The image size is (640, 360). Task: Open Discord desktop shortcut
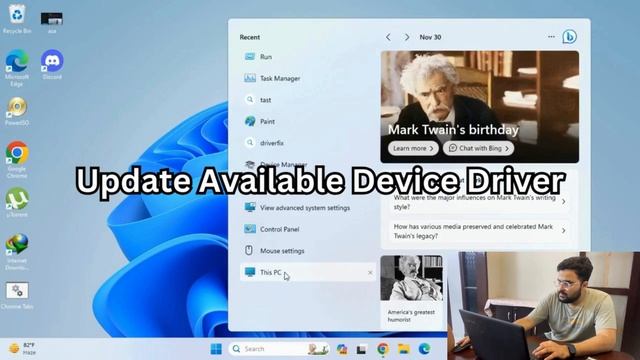point(52,64)
